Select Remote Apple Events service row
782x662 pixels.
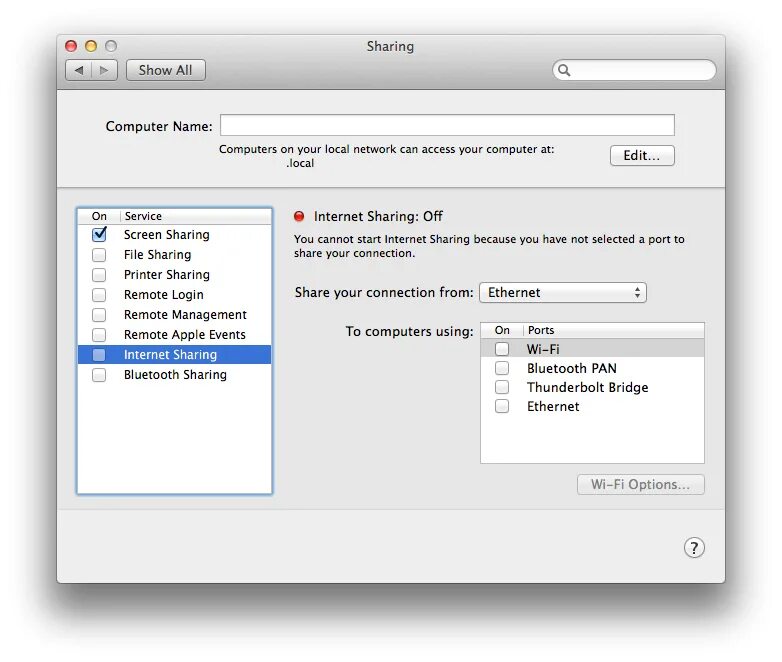(175, 335)
